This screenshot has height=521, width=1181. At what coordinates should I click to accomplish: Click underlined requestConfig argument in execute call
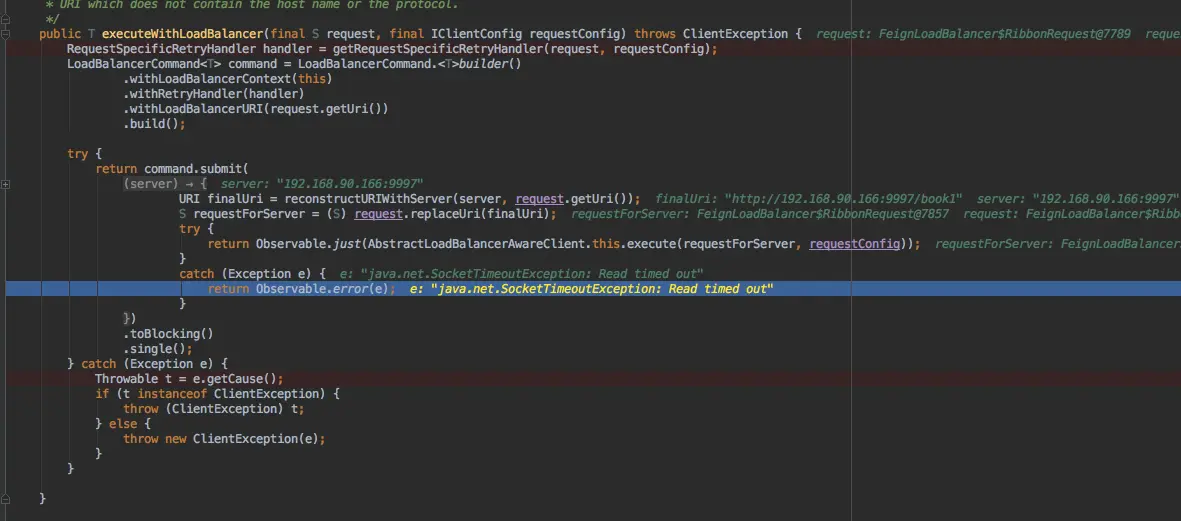click(855, 244)
